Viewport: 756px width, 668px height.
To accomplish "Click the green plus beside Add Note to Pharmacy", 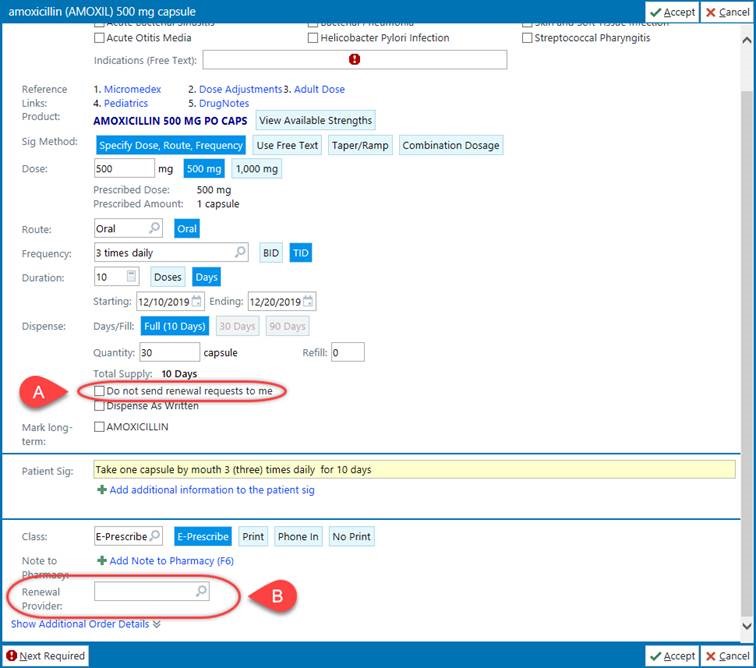I will [102, 560].
